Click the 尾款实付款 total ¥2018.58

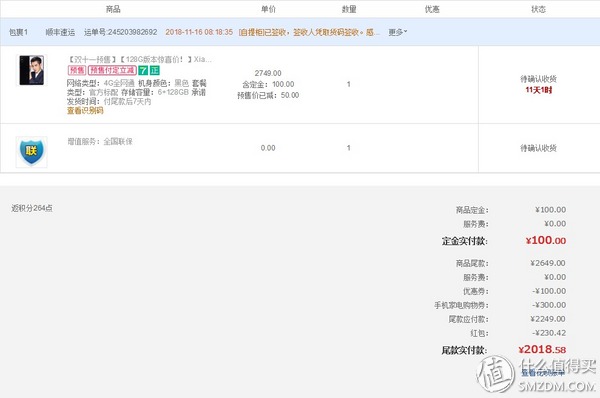coord(542,349)
